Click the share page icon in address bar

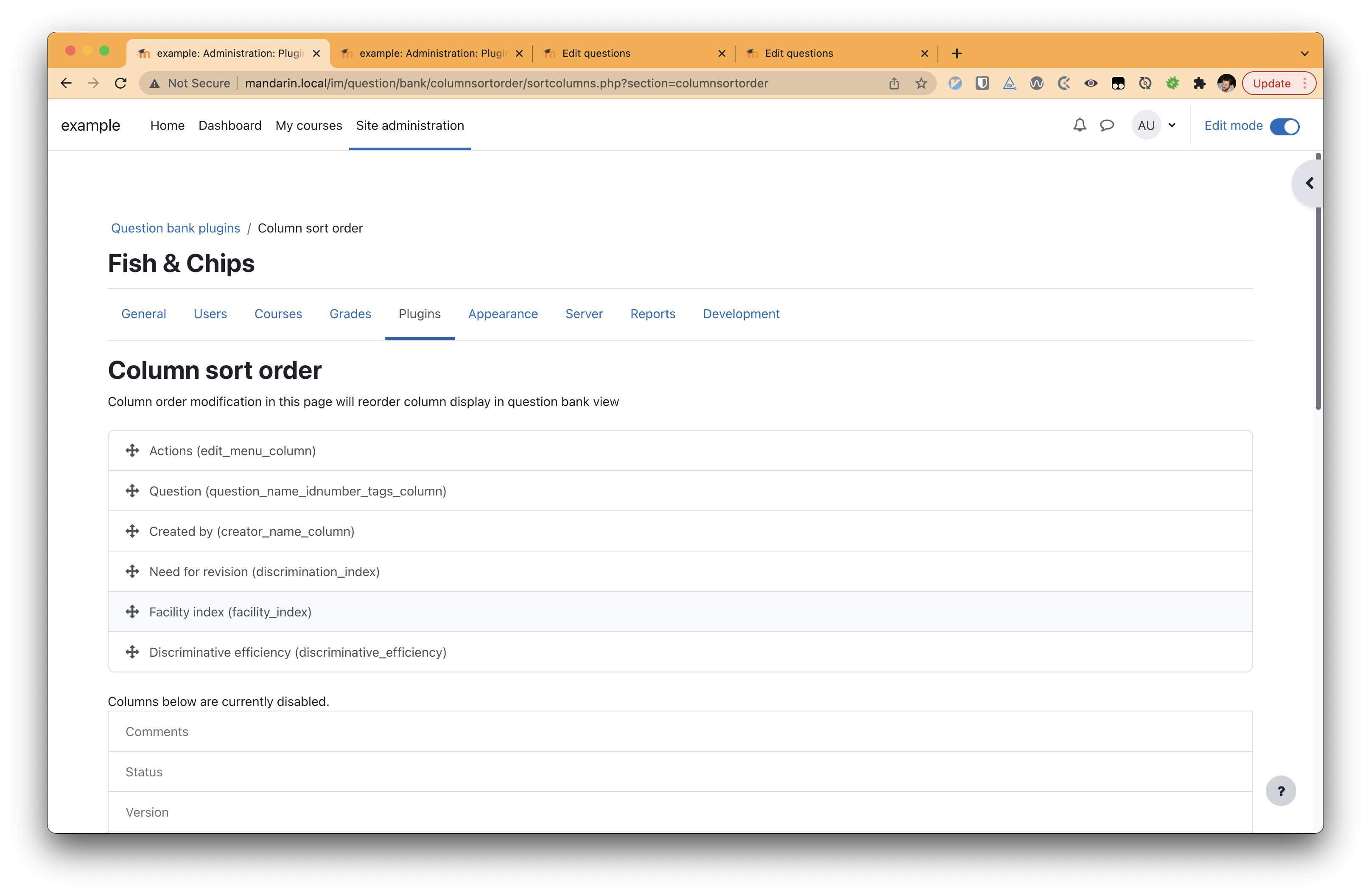click(894, 83)
